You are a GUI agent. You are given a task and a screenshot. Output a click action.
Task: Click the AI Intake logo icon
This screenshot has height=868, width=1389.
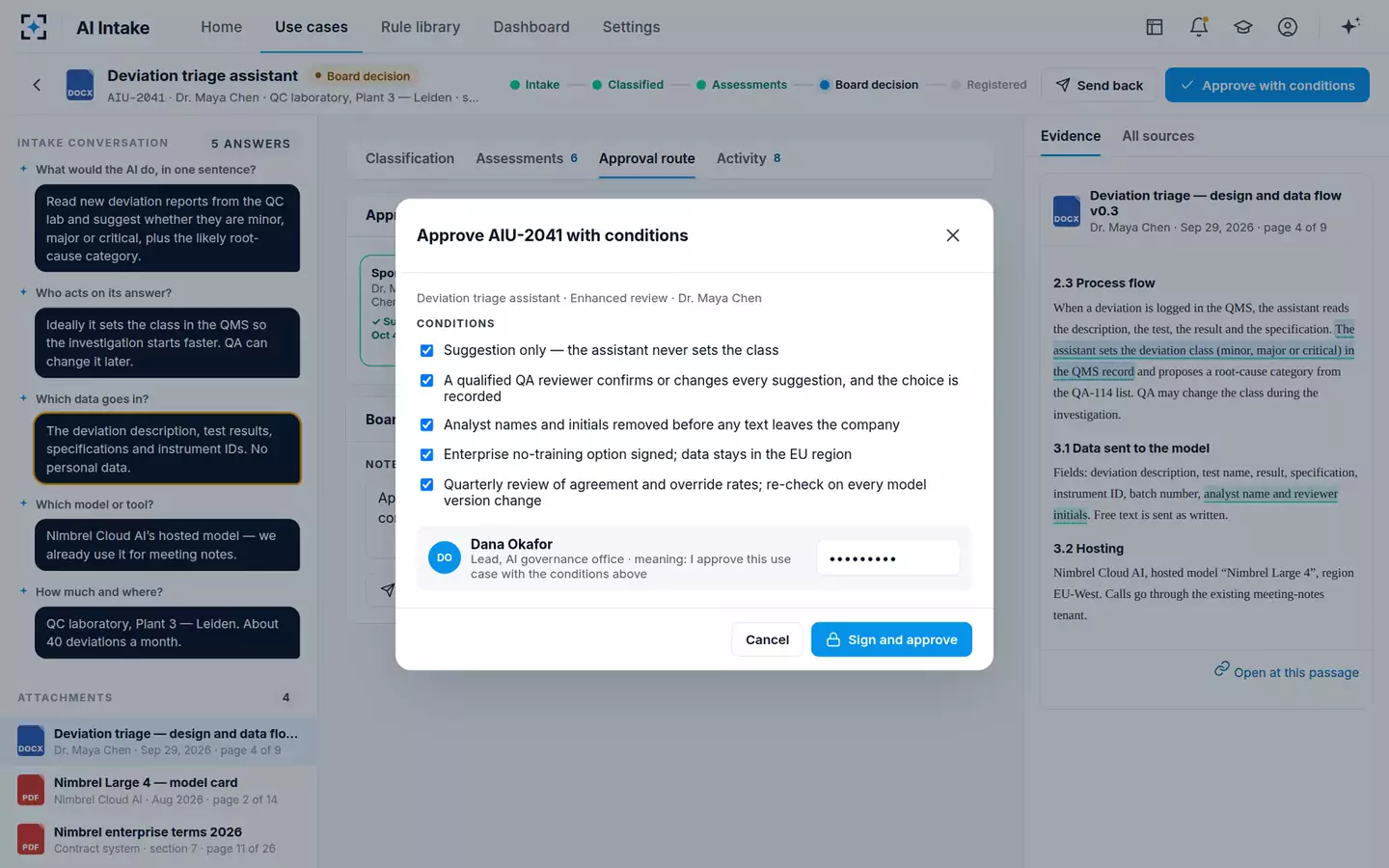pyautogui.click(x=34, y=27)
